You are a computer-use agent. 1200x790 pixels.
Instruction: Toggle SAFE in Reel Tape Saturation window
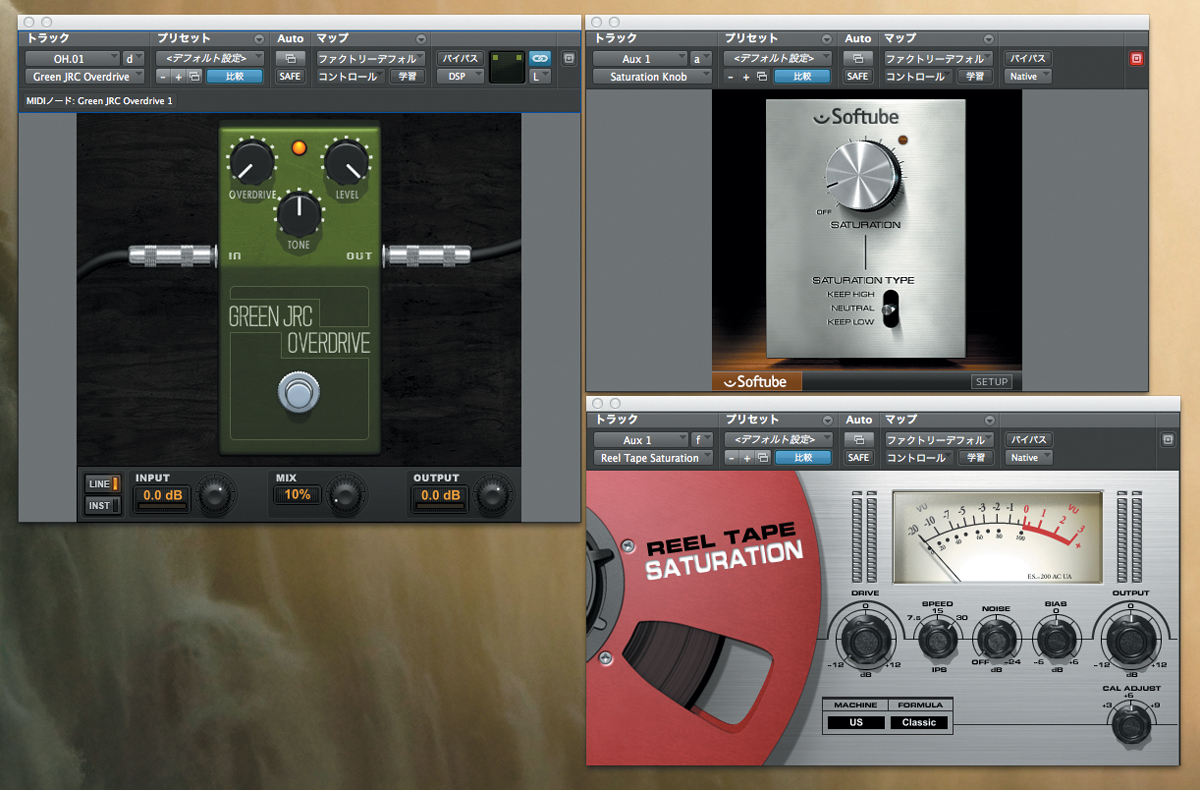pyautogui.click(x=858, y=458)
